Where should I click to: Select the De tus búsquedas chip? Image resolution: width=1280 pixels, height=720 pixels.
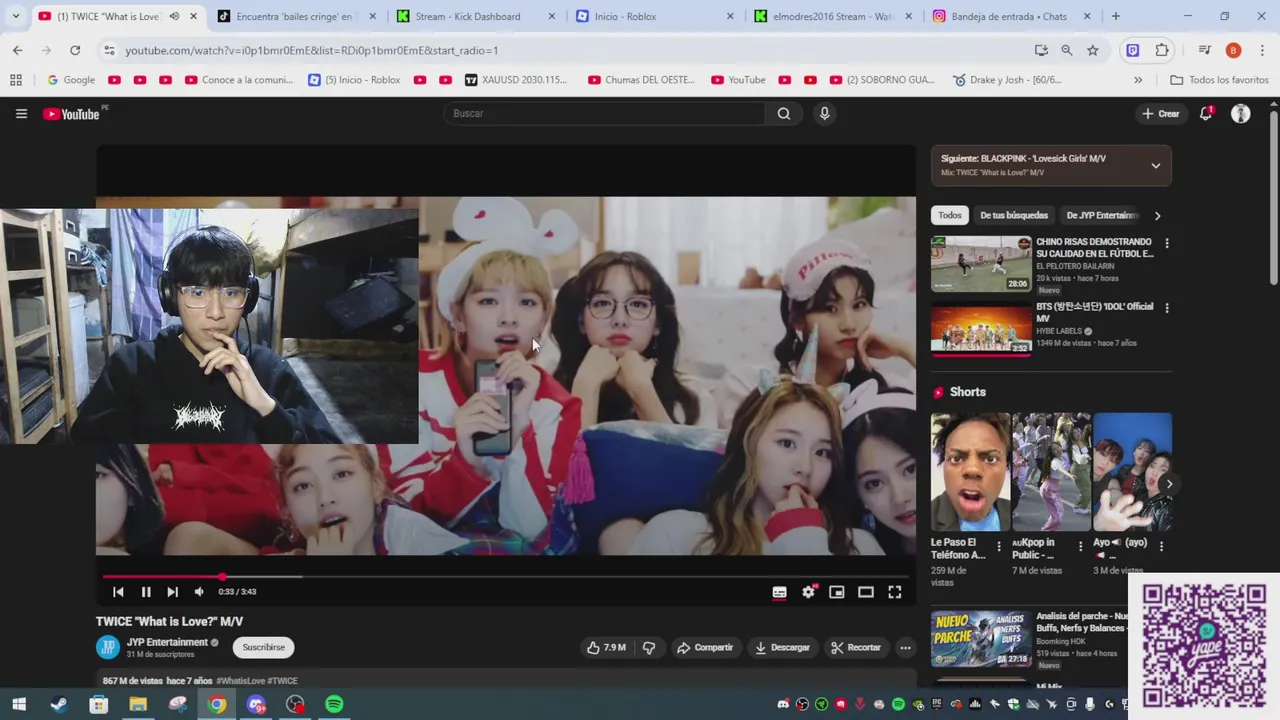coord(1014,216)
